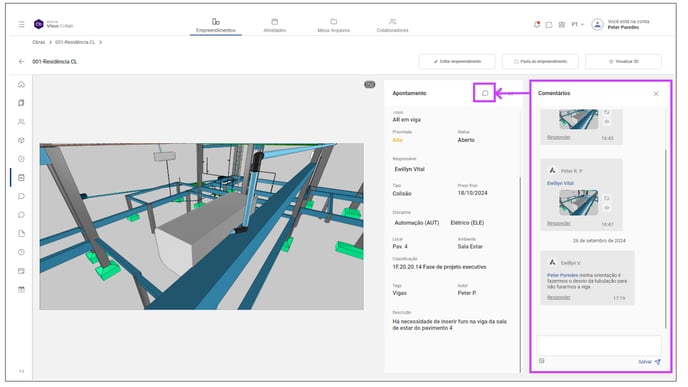Click the image icon on the 16:47 comment
Viewport: 688px width, 387px height.
607,198
